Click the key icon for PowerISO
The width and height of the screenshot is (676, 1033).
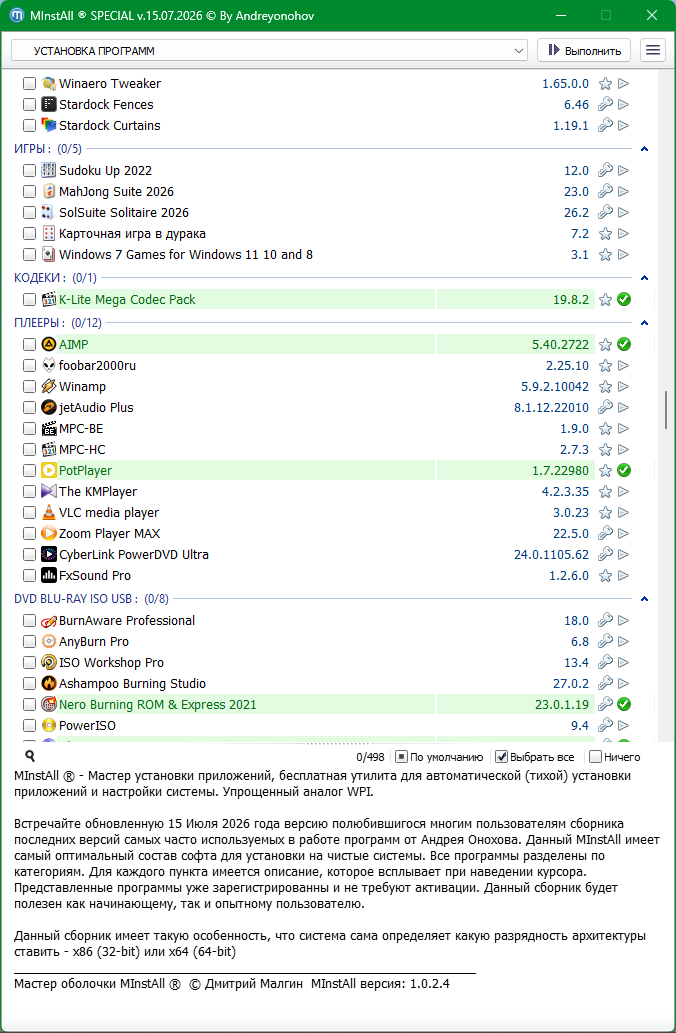605,725
